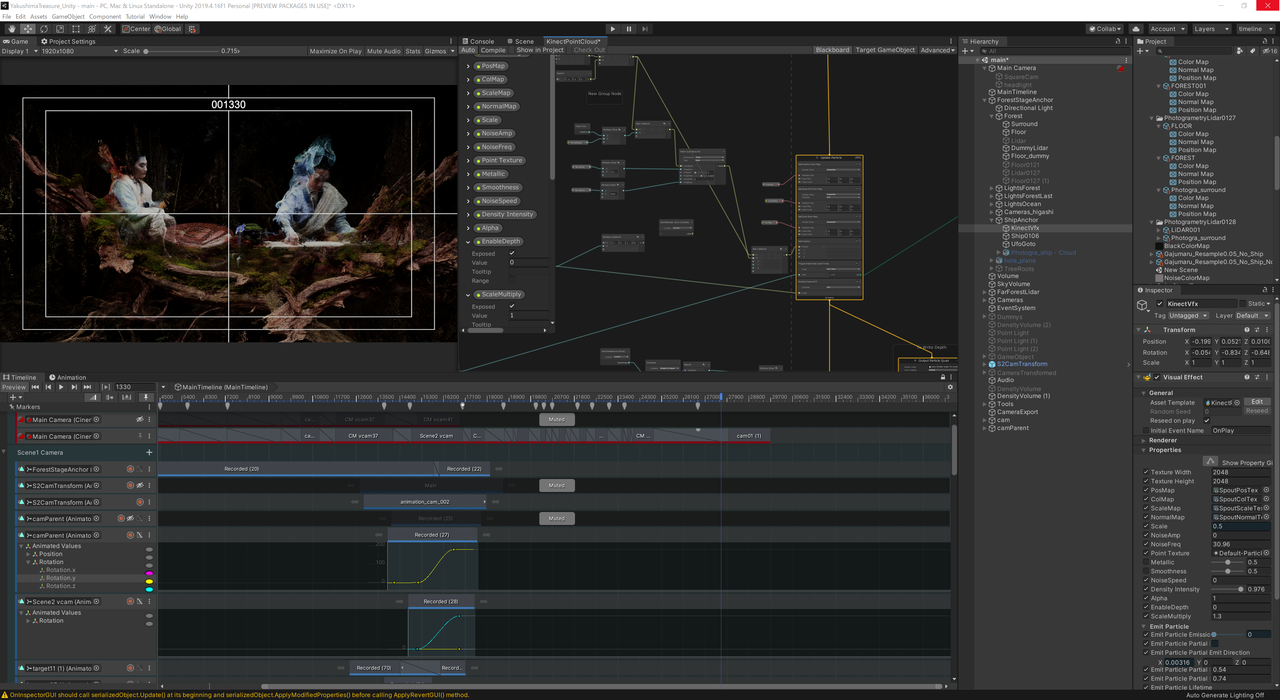Arm the record button on target11 track
Screen dimensions: 1280x700
(130, 668)
